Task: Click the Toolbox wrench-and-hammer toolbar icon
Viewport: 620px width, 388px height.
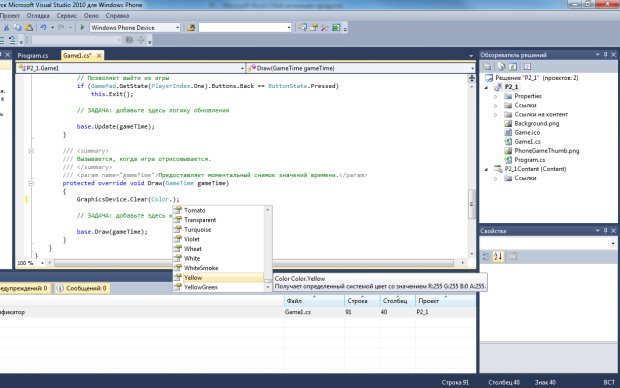Action: (x=325, y=28)
